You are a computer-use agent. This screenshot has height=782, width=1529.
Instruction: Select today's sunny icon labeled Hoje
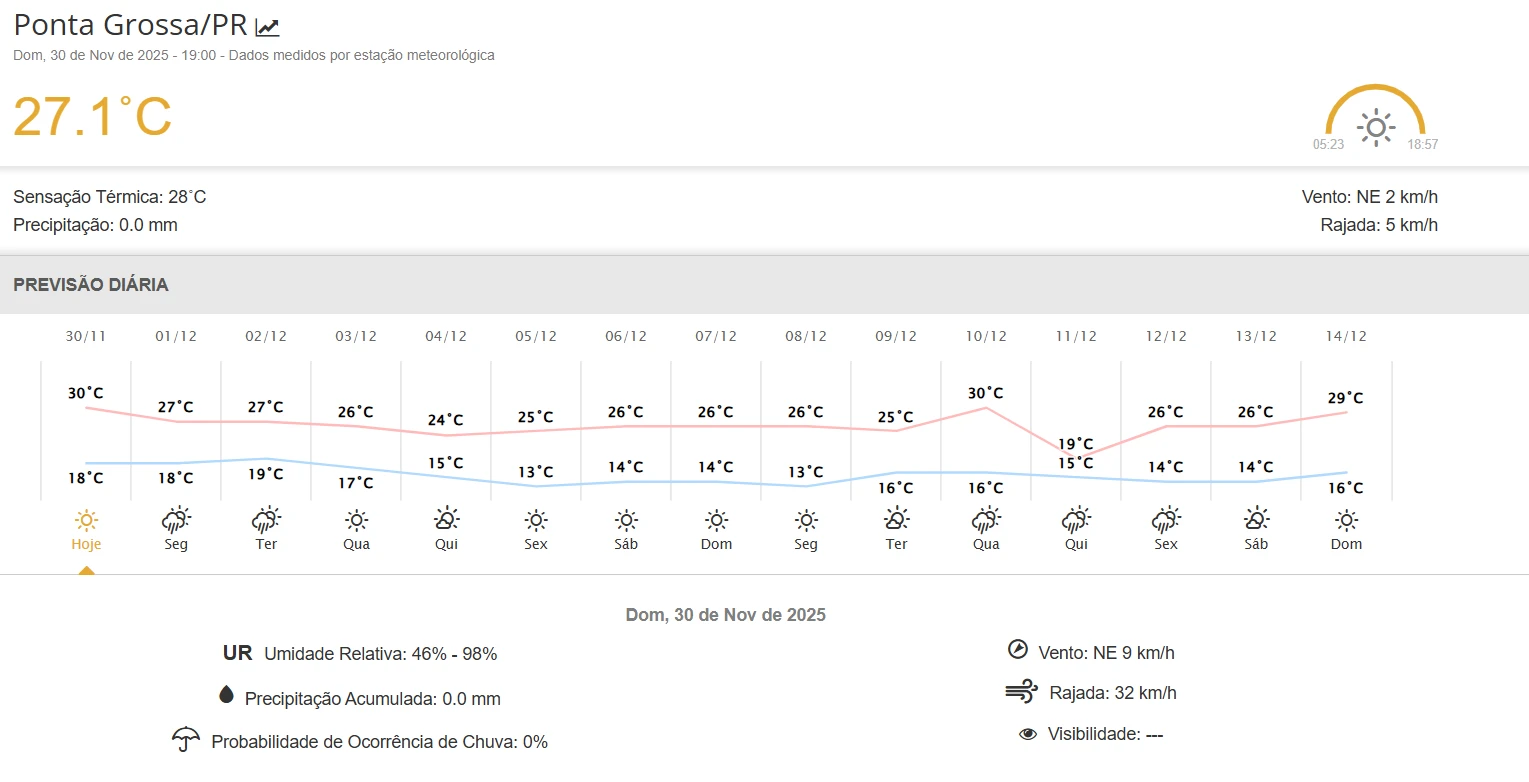(x=86, y=520)
